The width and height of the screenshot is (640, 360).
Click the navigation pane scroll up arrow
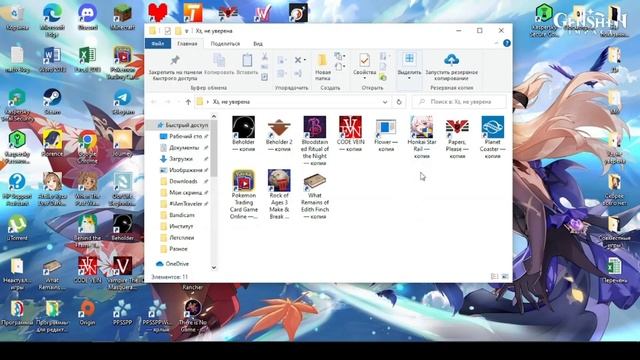214,117
